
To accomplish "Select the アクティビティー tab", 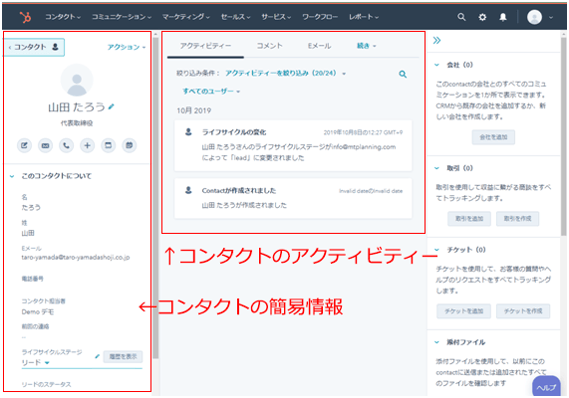I will click(205, 46).
